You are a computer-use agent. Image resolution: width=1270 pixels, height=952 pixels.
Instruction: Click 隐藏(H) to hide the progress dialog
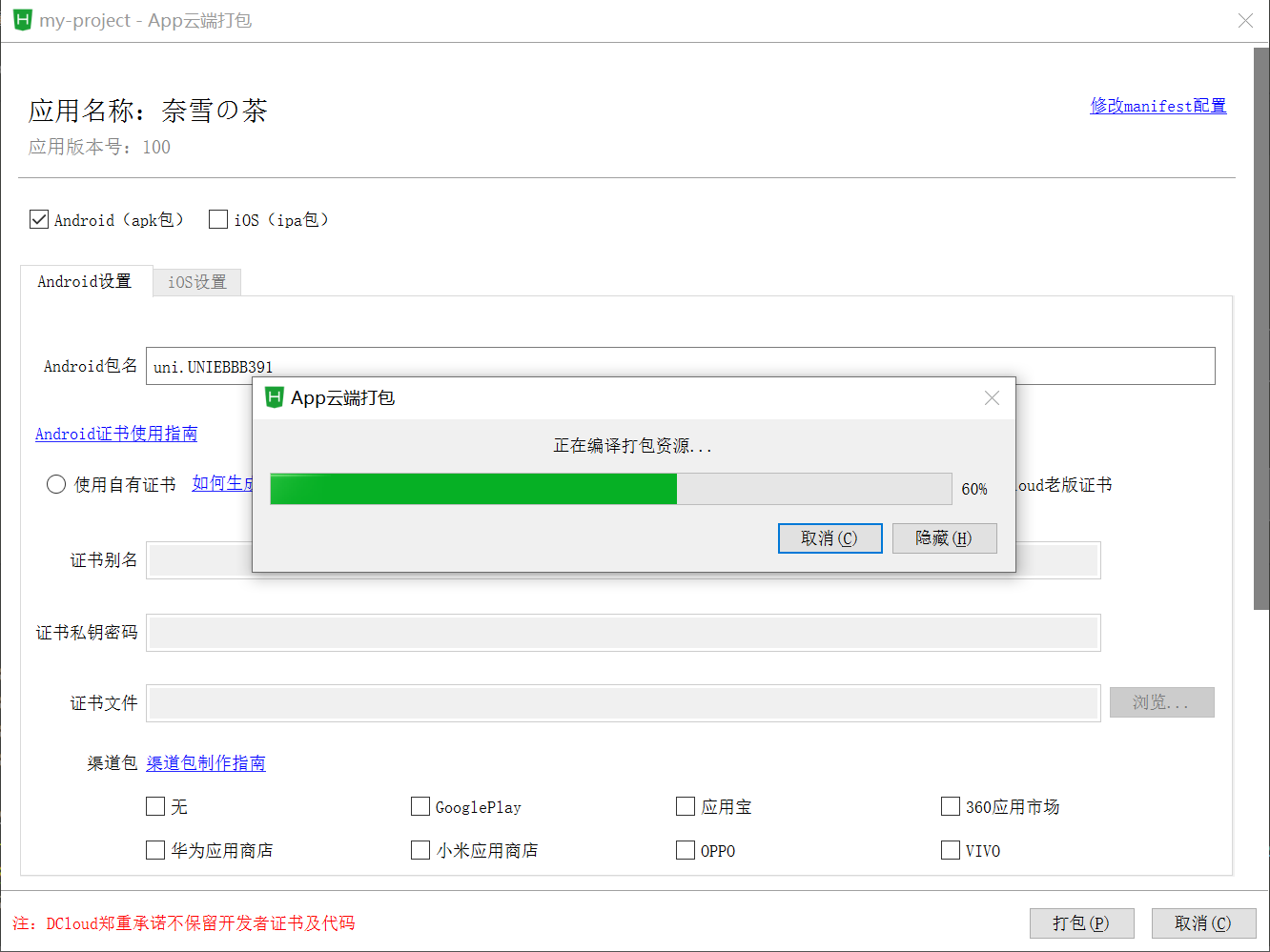tap(944, 538)
